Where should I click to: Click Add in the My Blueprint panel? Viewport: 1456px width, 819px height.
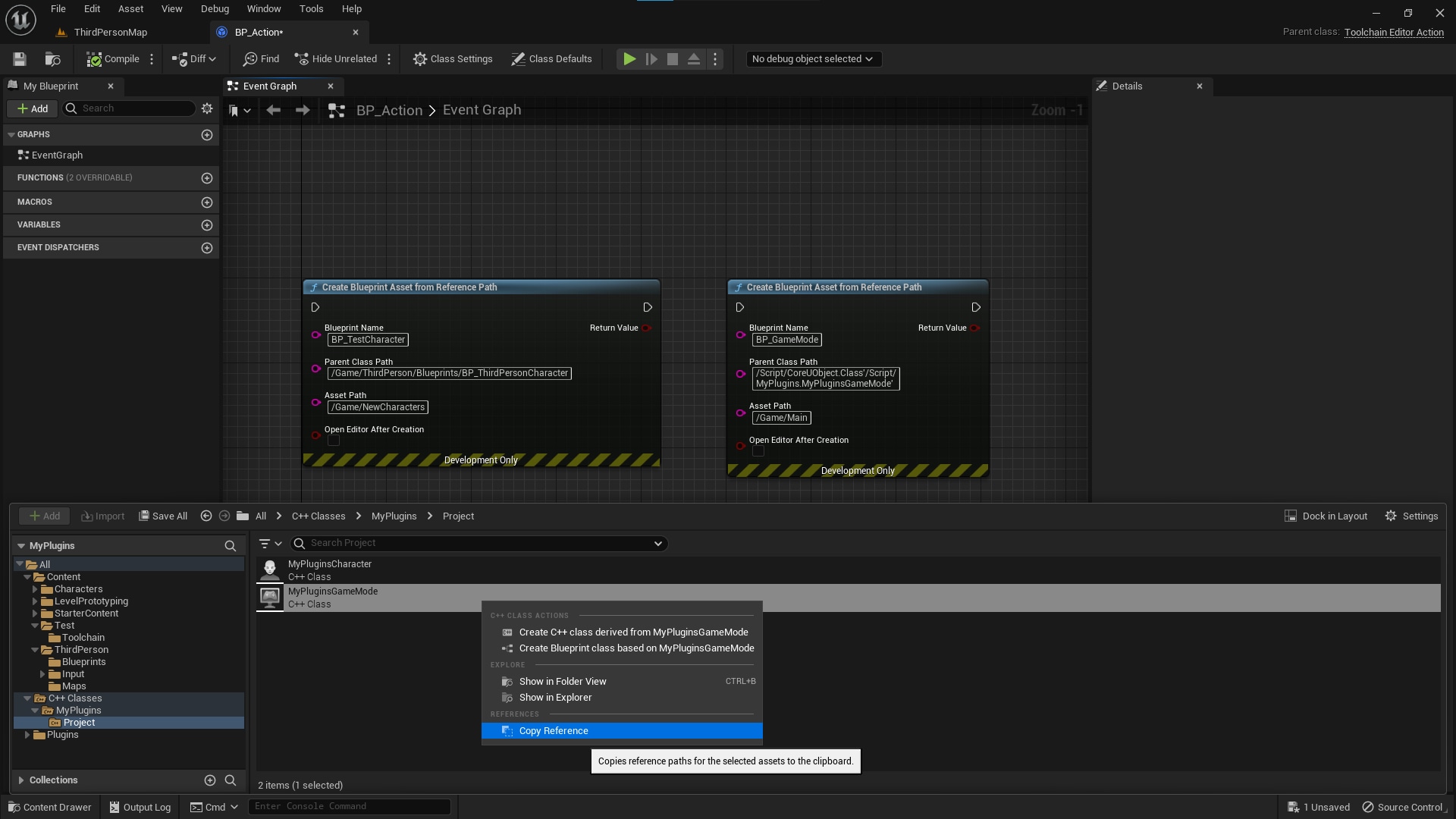(x=33, y=108)
